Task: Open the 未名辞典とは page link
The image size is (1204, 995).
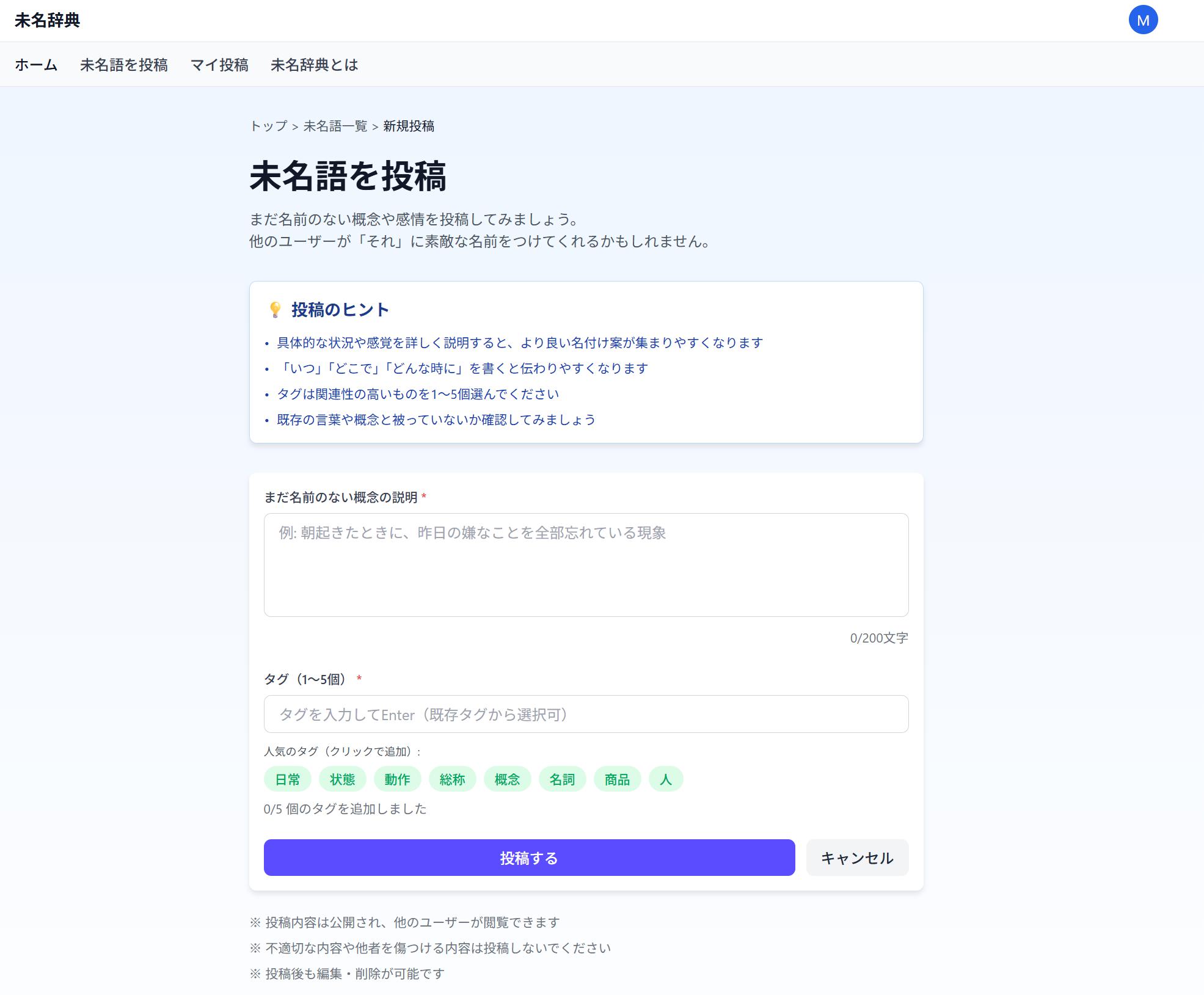Action: [314, 65]
